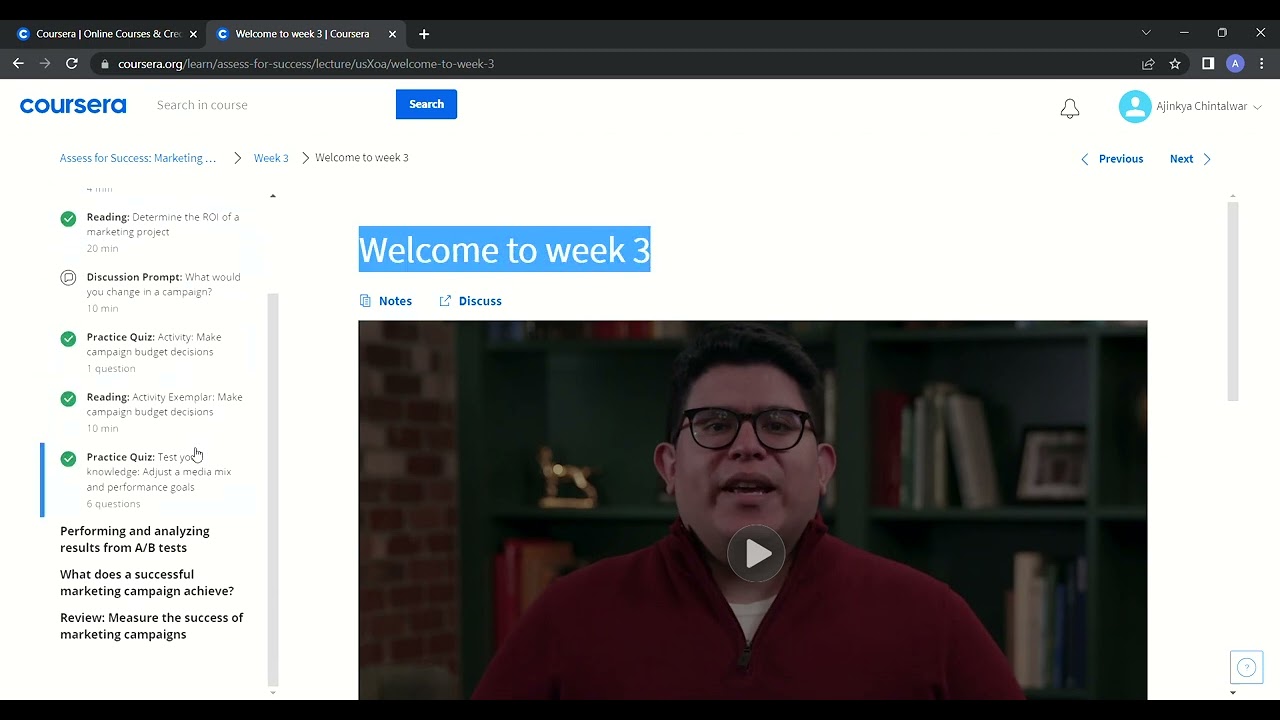1280x720 pixels.
Task: Click the Discuss external-link icon
Action: click(x=446, y=301)
